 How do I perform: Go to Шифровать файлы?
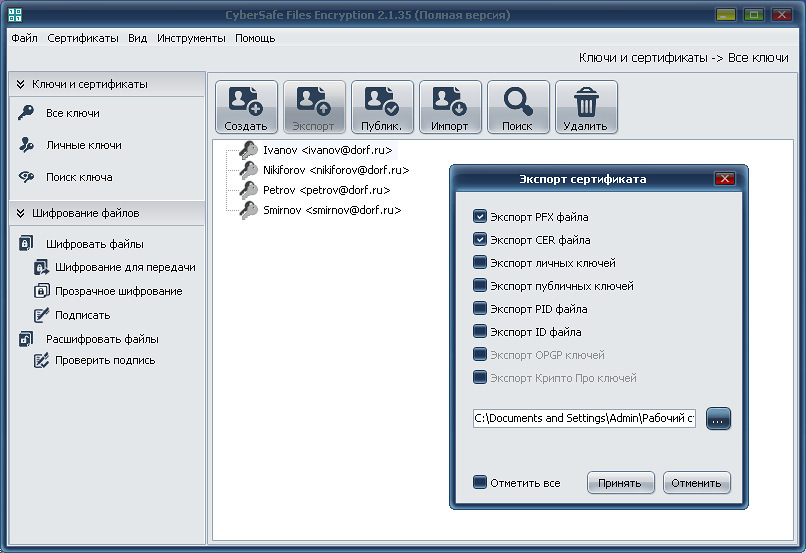pos(95,244)
